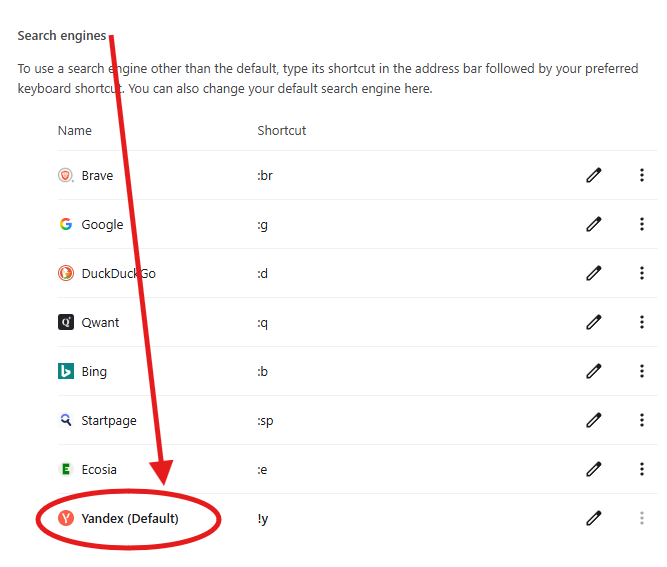Image resolution: width=667 pixels, height=567 pixels.
Task: Click the :sp shortcut value
Action: (x=265, y=422)
